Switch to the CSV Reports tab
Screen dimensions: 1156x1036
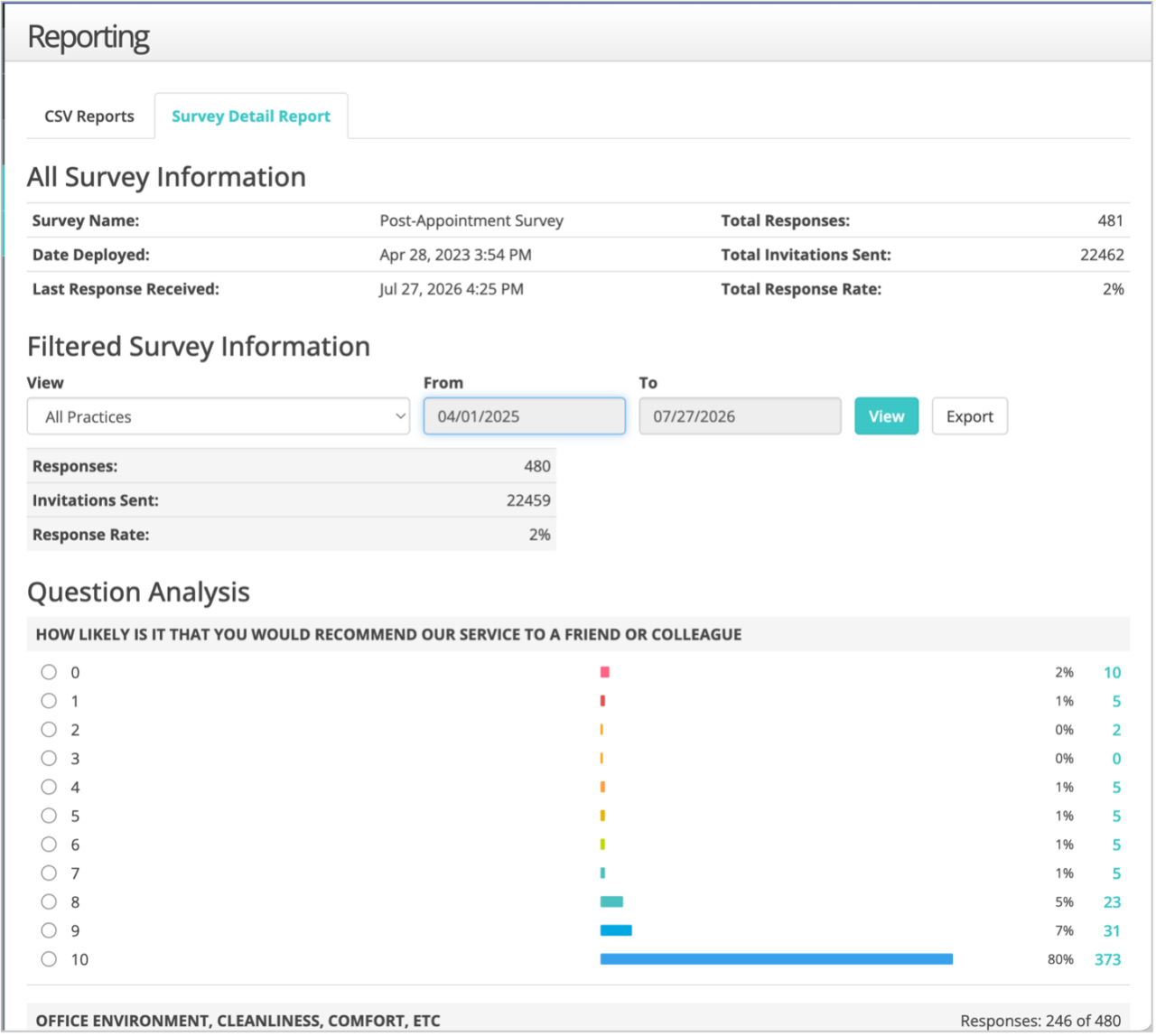tap(89, 117)
